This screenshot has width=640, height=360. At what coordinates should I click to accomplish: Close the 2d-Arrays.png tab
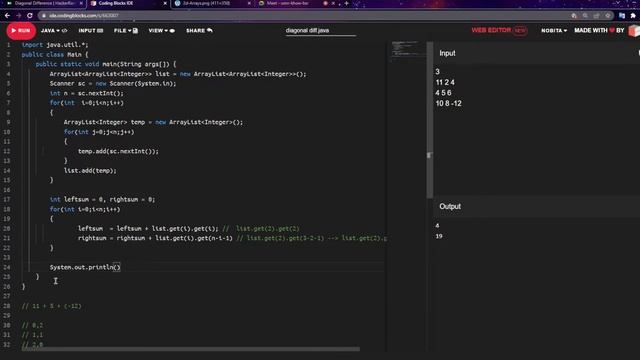[x=249, y=3]
